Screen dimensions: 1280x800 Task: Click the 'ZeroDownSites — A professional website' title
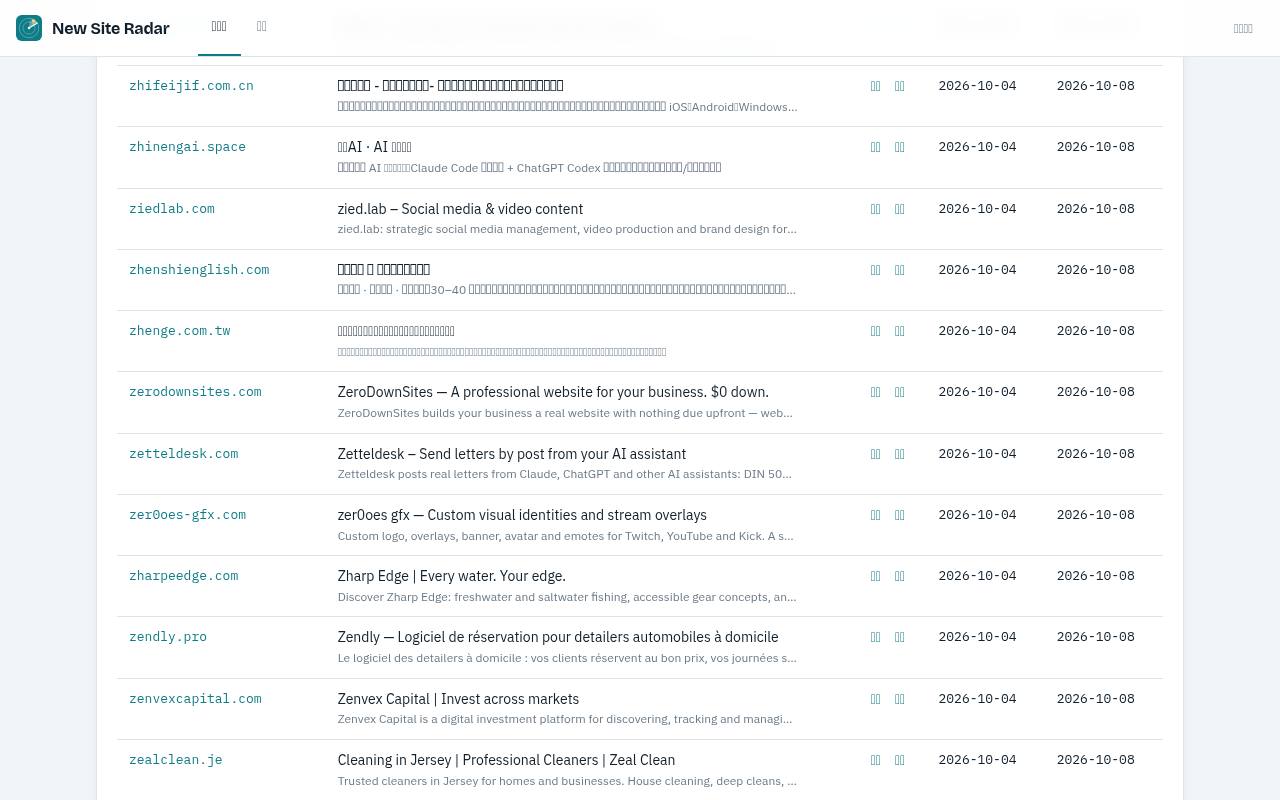[553, 392]
